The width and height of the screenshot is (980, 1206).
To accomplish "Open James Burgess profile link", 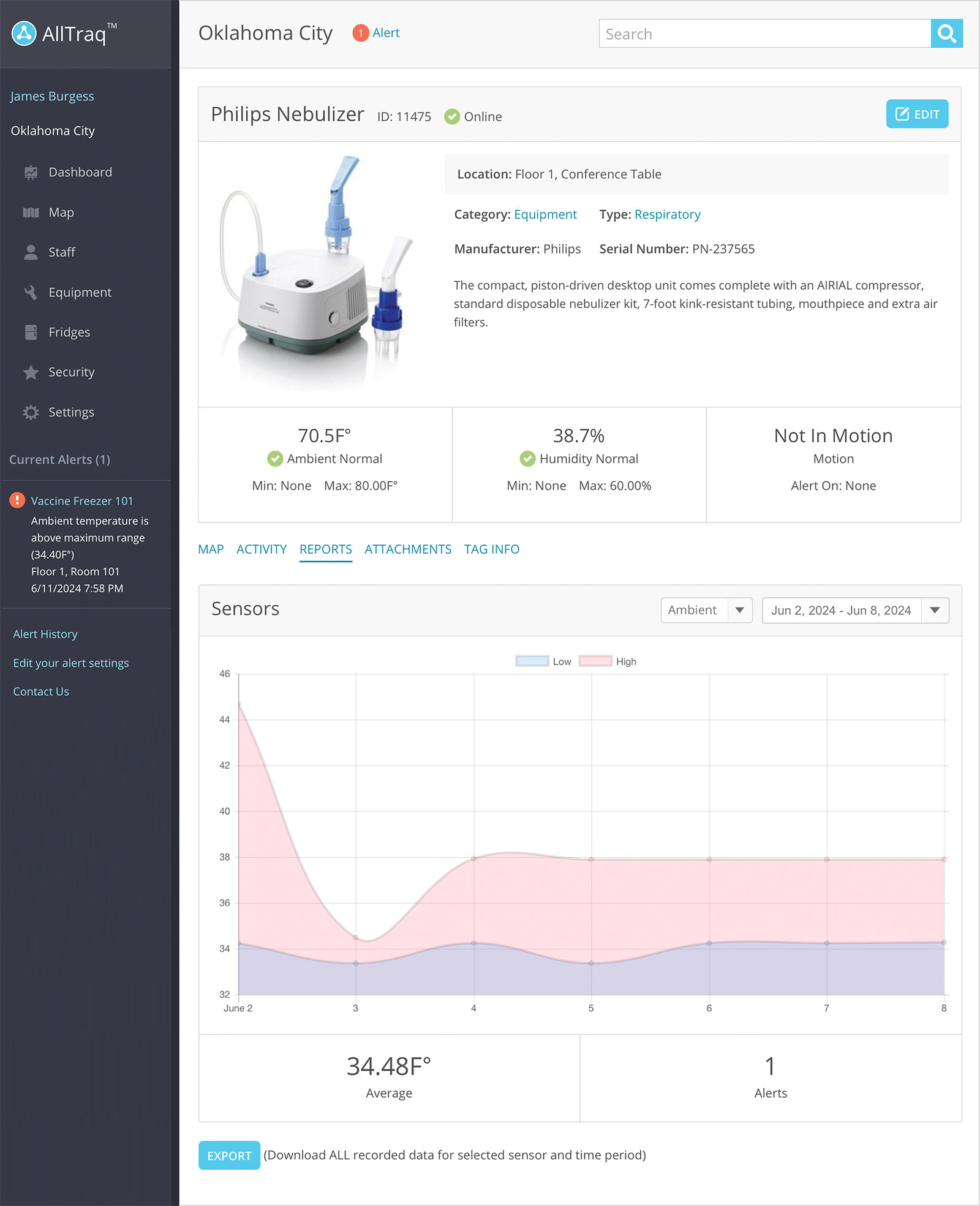I will [x=52, y=96].
